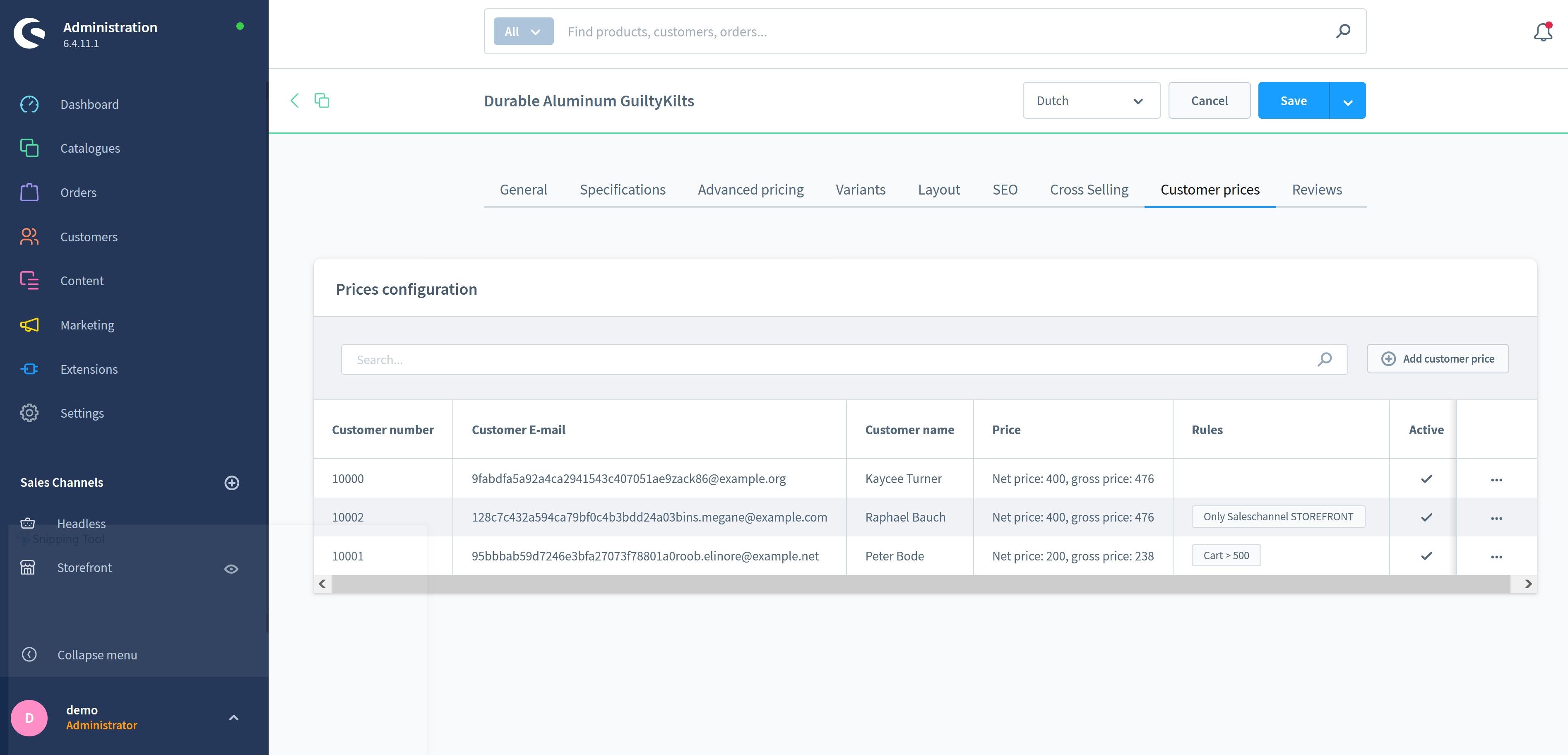
Task: Toggle Storefront visibility eye icon
Action: (x=231, y=569)
